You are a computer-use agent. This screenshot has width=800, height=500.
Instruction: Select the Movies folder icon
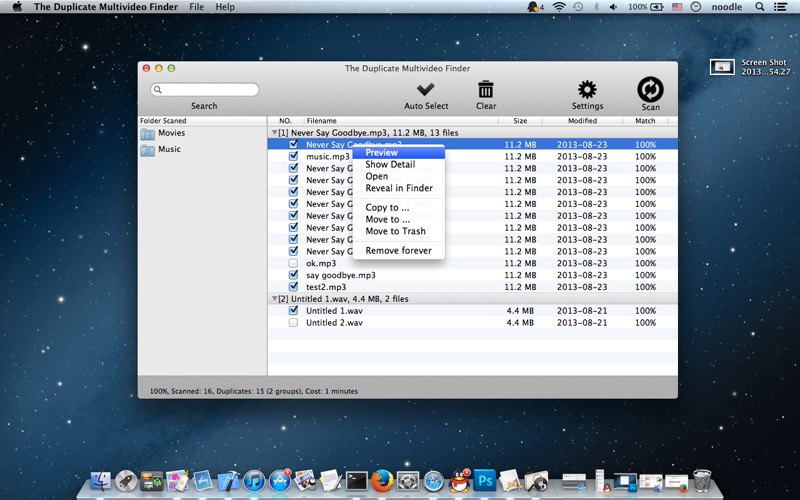(x=147, y=134)
